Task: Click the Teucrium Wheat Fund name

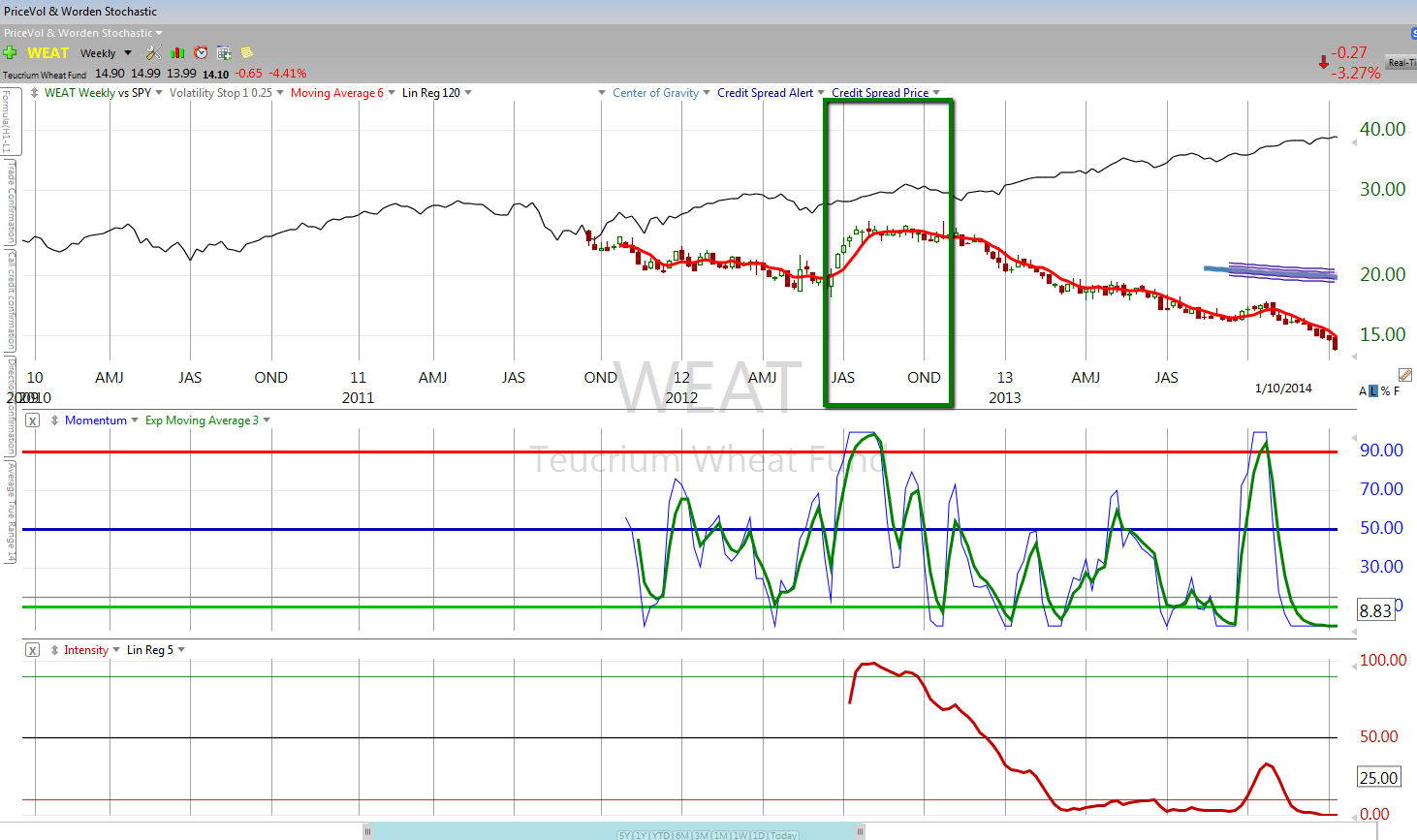Action: coord(45,75)
